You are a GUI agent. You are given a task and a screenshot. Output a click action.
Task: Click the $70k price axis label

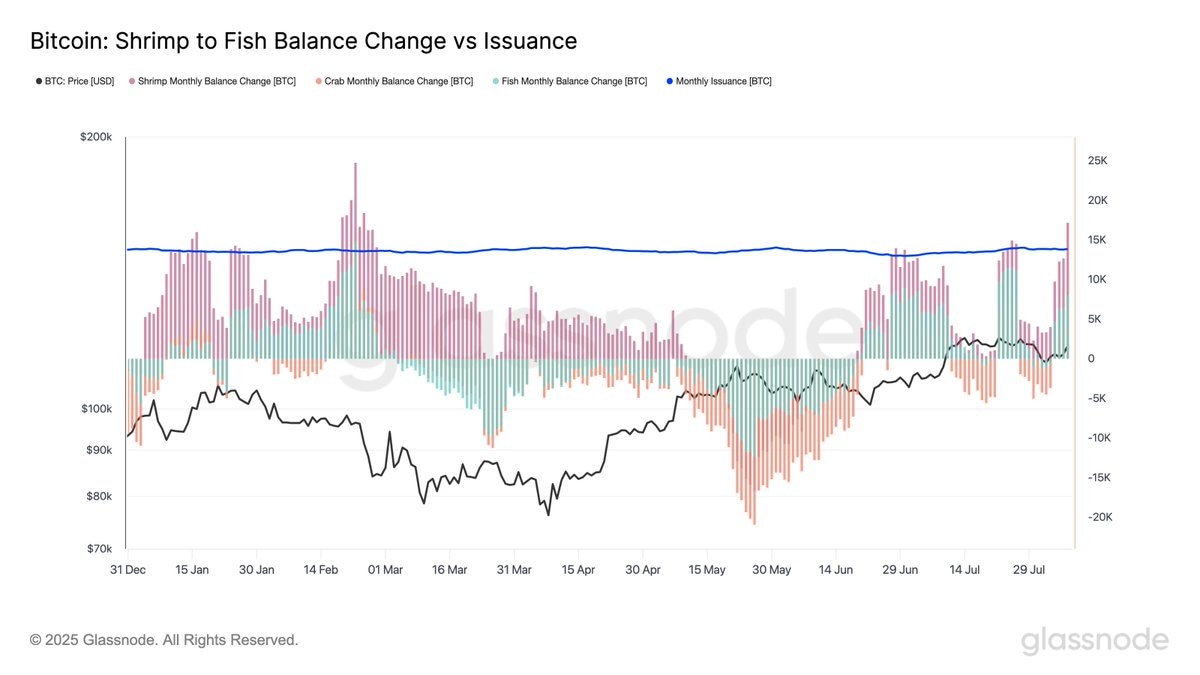[99, 549]
